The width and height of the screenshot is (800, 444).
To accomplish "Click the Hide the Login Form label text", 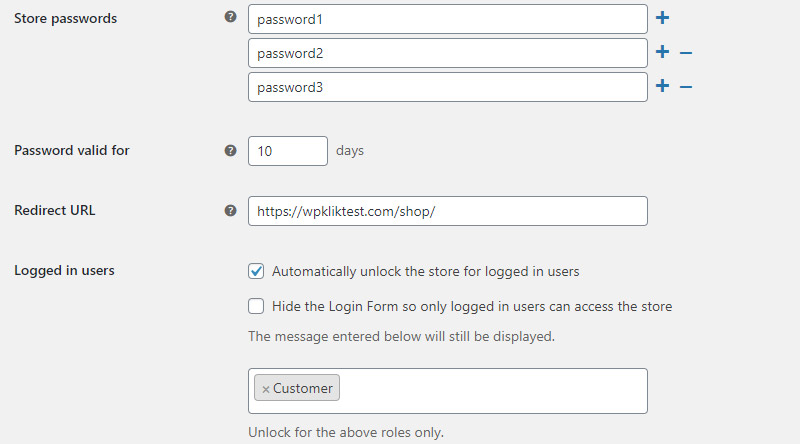I will pos(472,306).
